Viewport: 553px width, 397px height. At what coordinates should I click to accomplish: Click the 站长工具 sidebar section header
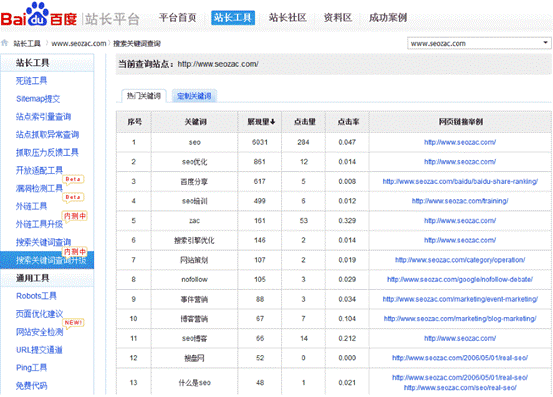[x=47, y=63]
